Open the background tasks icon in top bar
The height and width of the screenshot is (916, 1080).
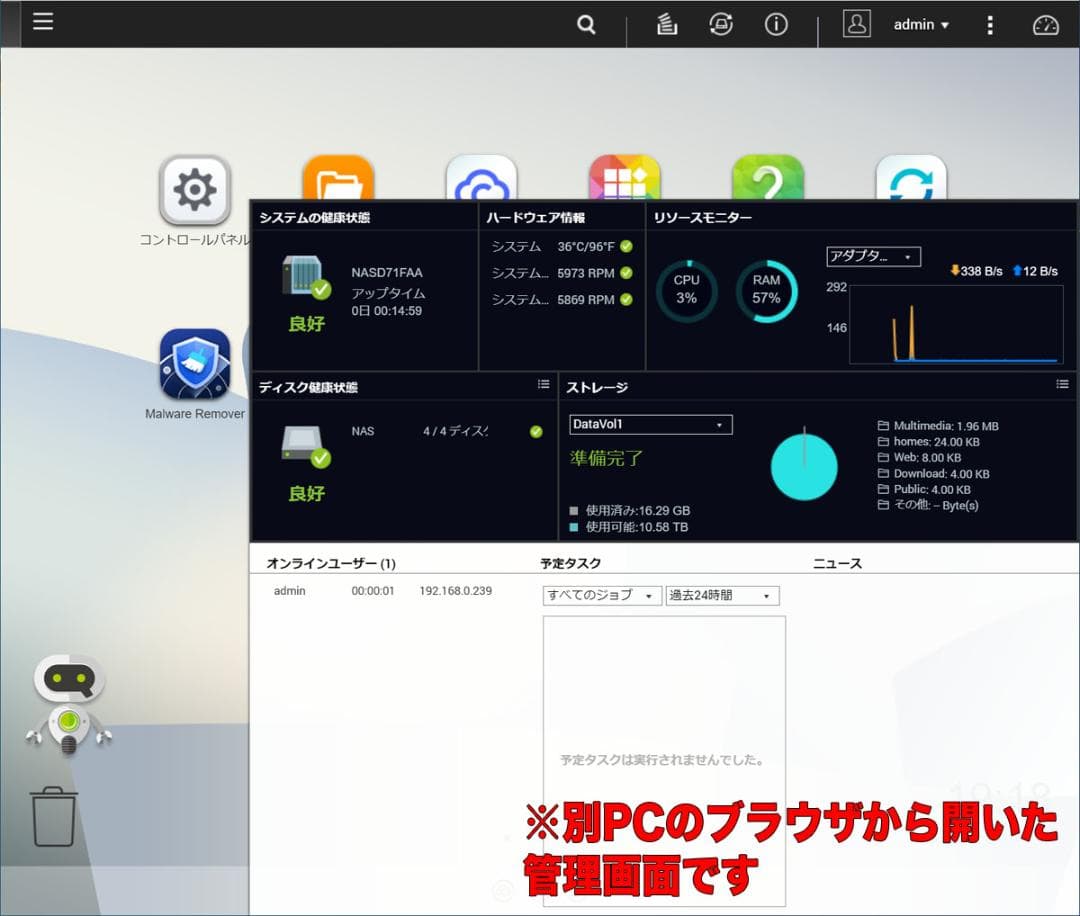click(721, 24)
